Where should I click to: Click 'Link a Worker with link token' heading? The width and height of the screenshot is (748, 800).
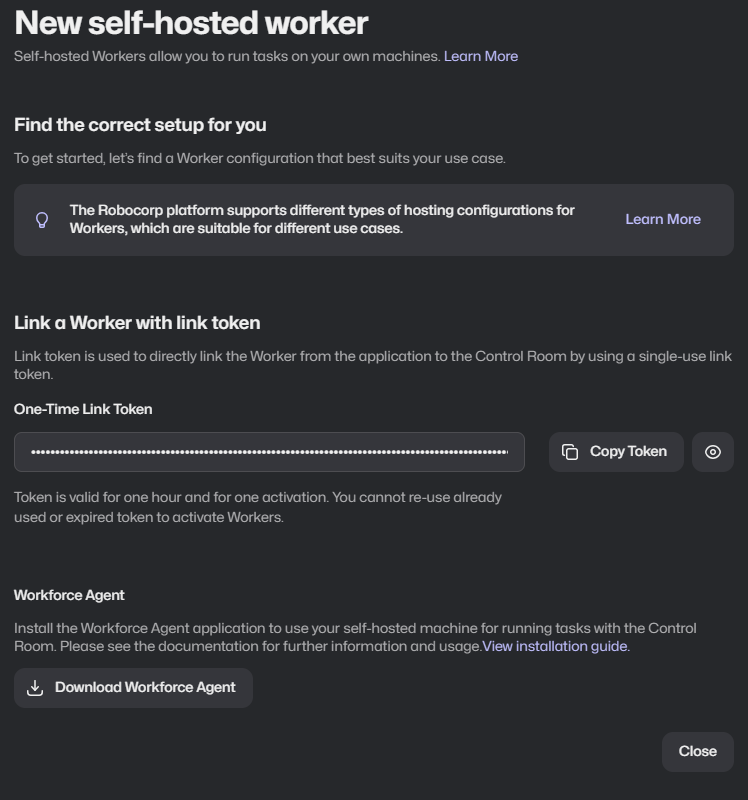137,323
